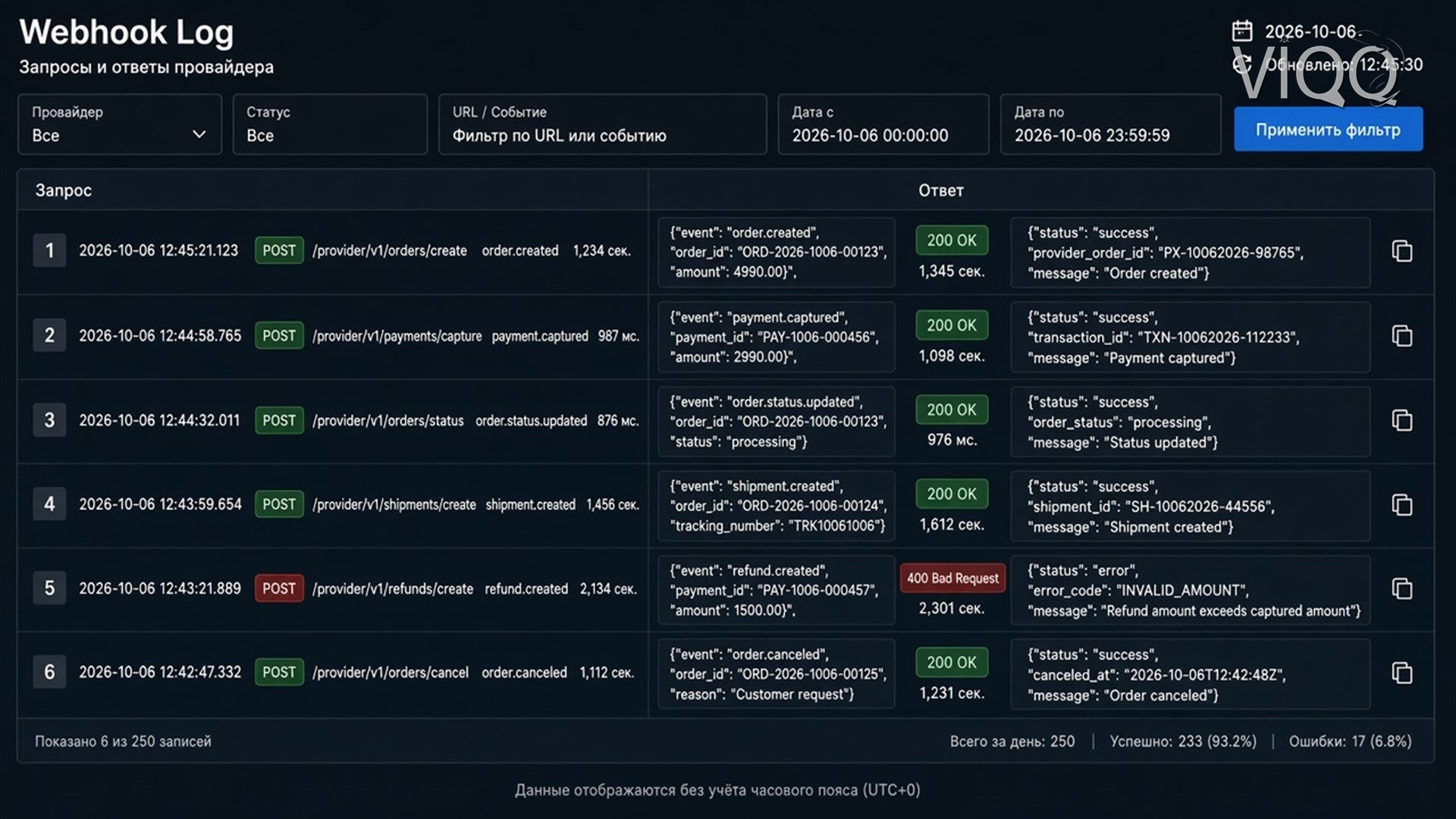Click timestamp 2026-10-06 12:45:21.123
The image size is (1456, 819).
[x=158, y=250]
